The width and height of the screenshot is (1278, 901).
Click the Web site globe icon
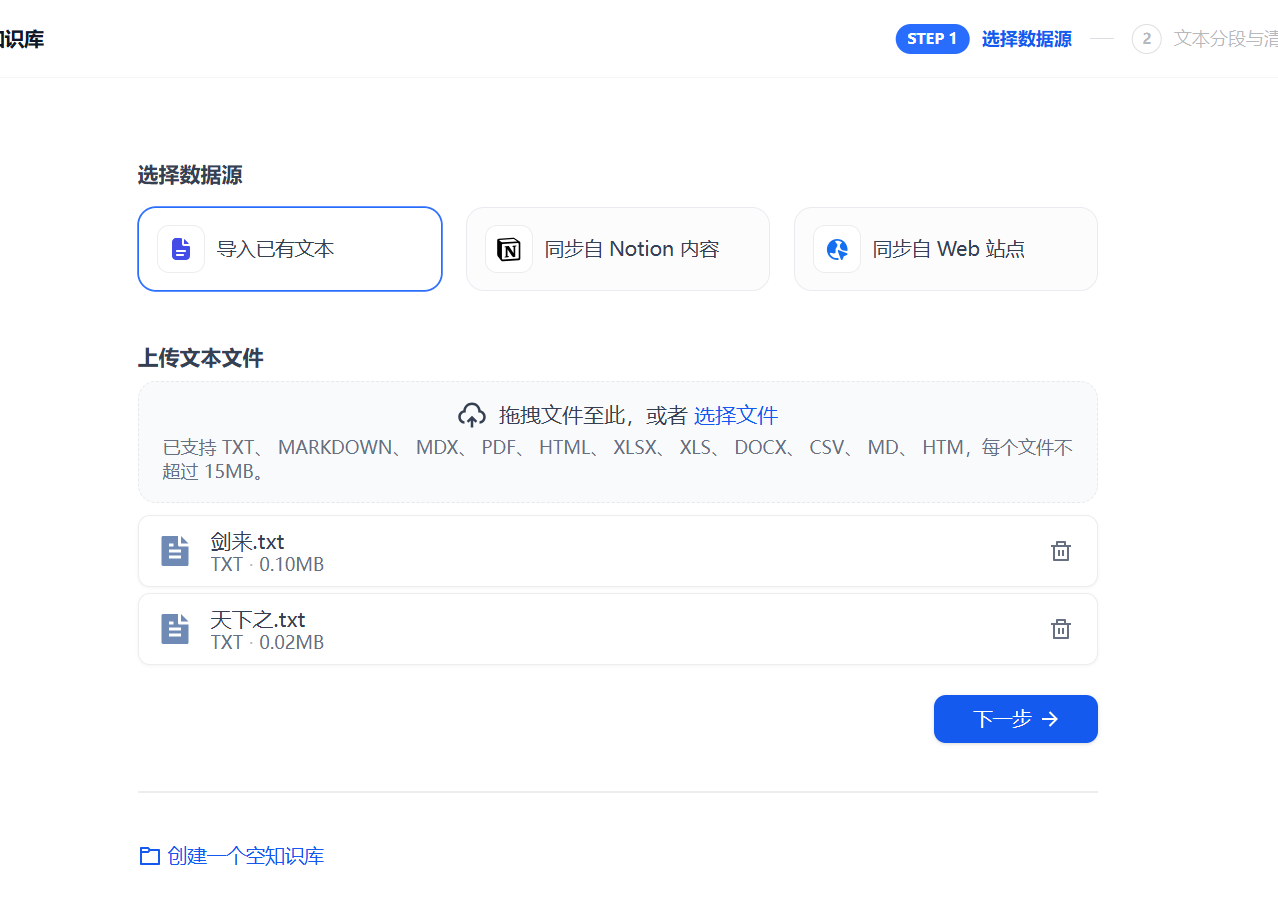[837, 249]
